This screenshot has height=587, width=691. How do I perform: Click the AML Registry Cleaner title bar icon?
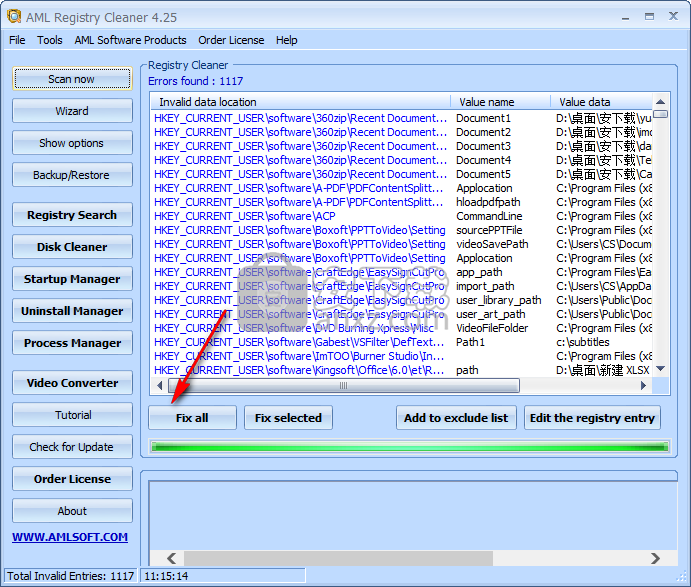click(x=14, y=17)
